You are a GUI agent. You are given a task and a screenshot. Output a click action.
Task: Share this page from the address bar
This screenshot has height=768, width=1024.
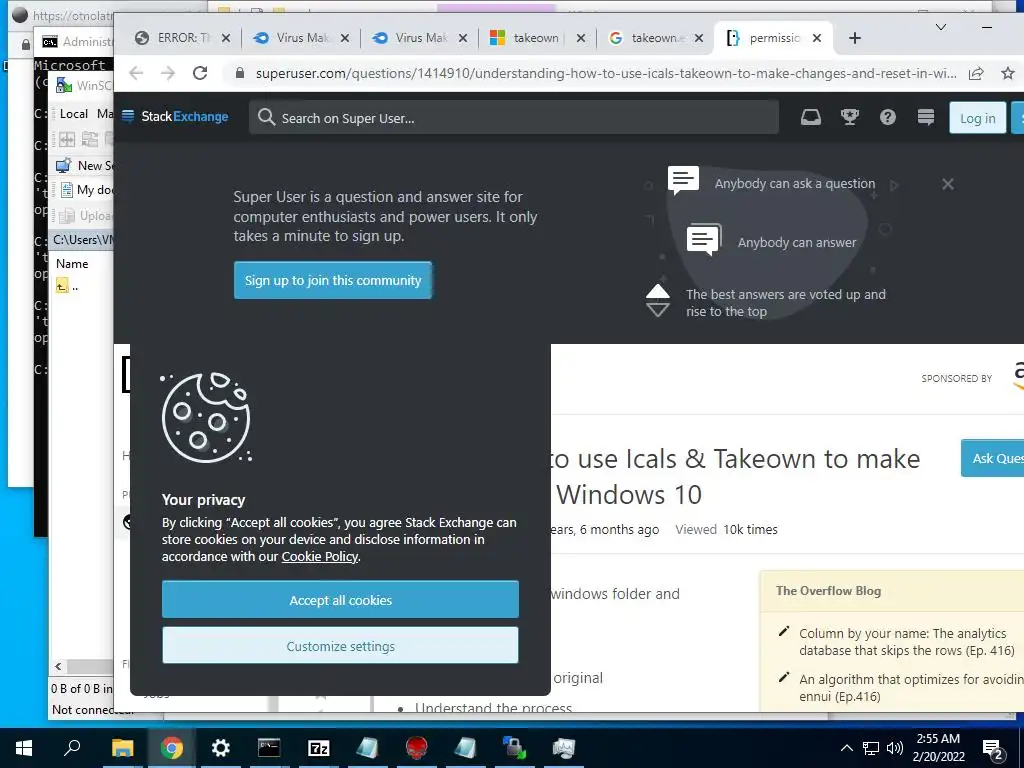tap(976, 73)
